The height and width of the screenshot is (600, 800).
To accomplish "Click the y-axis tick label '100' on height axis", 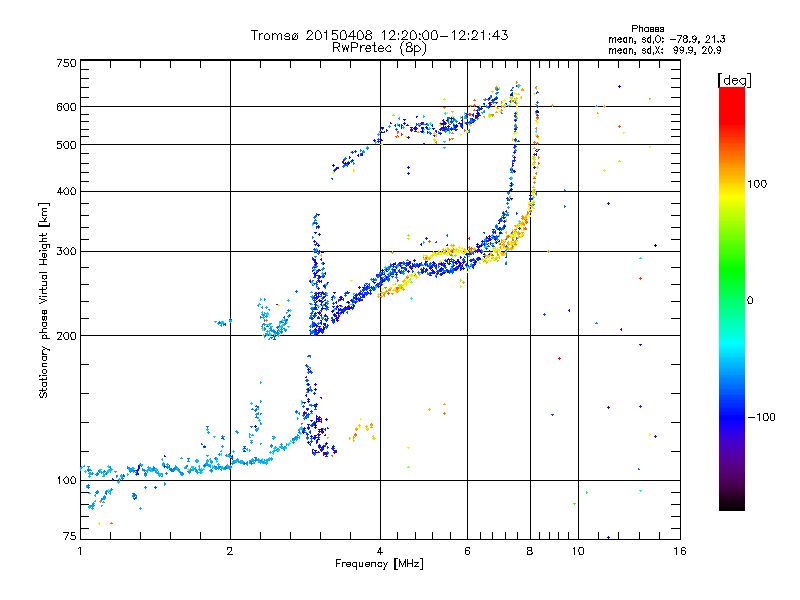I will (x=67, y=480).
